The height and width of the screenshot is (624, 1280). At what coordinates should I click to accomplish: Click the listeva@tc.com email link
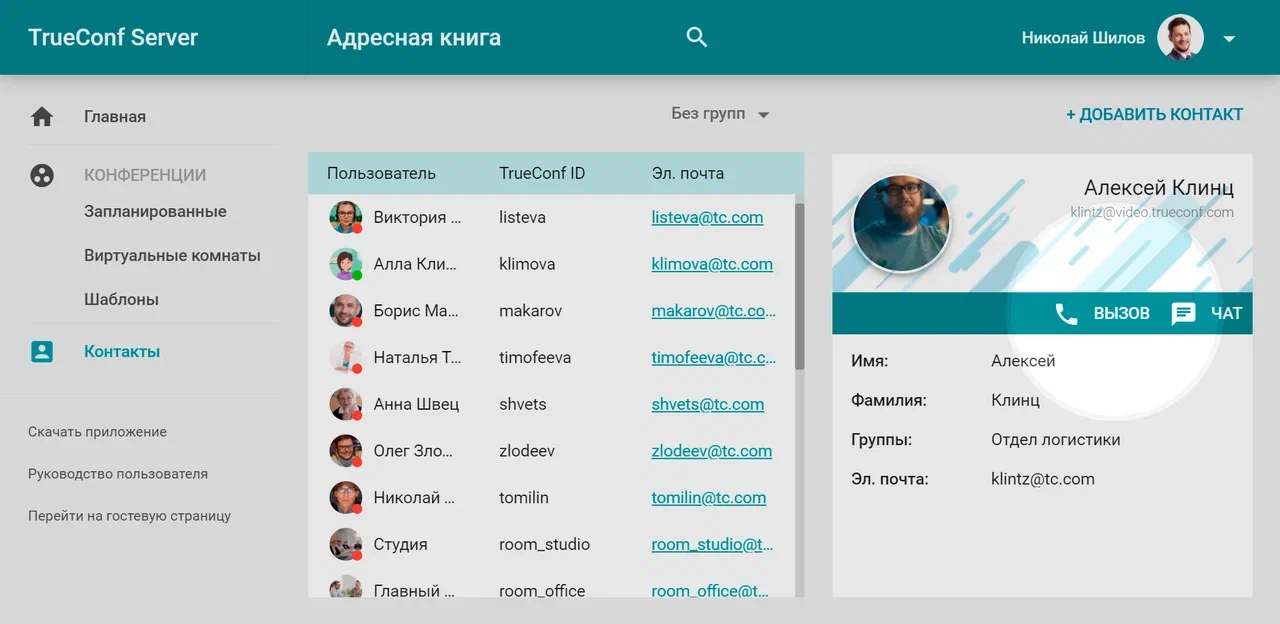point(707,217)
